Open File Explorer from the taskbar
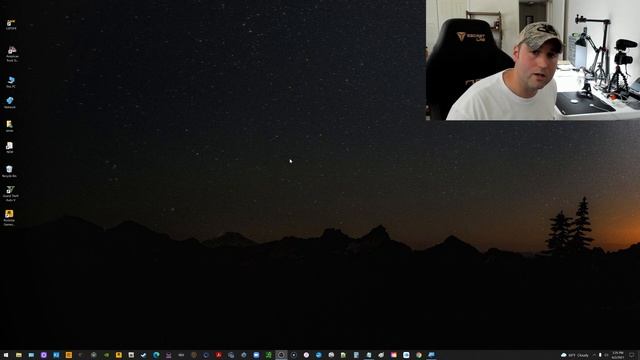This screenshot has height=360, width=640. click(x=19, y=355)
